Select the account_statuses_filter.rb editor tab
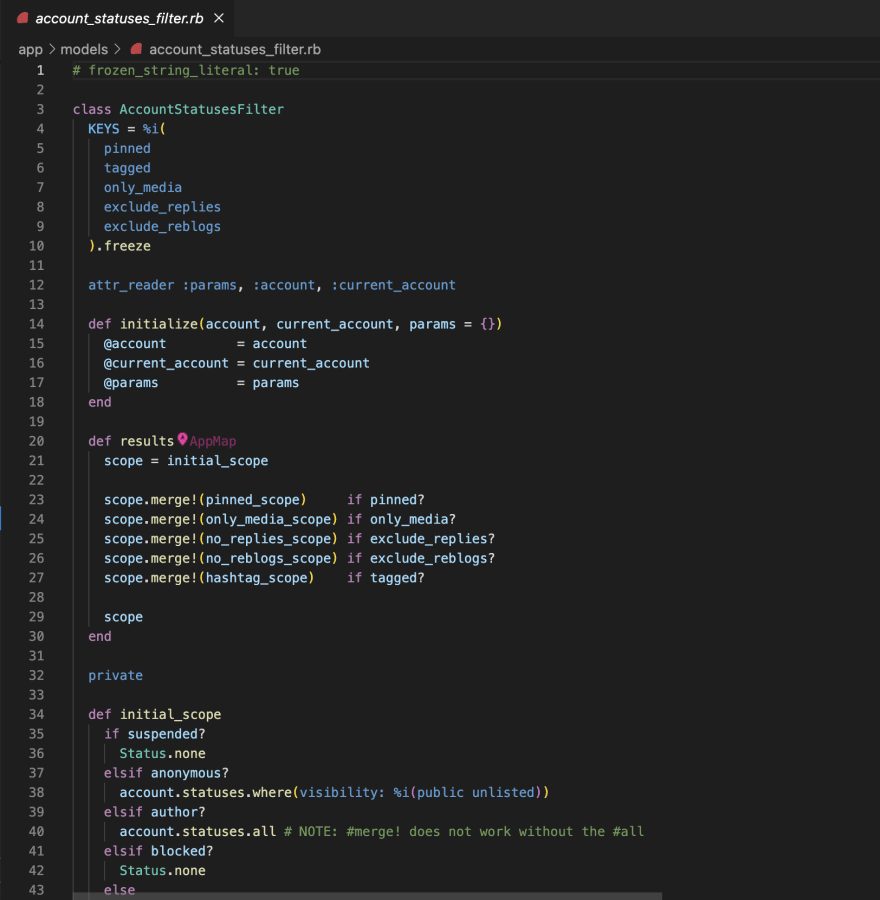The height and width of the screenshot is (900, 880). tap(117, 18)
